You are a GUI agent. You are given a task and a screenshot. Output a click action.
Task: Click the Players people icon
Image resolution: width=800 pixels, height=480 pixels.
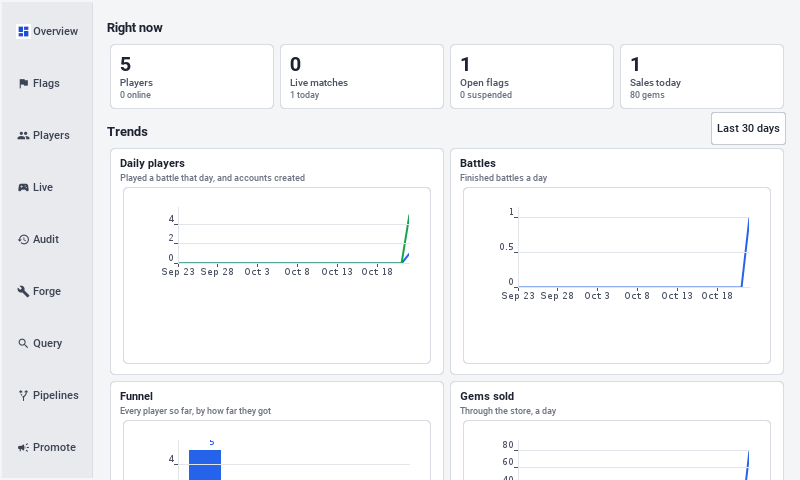pos(23,136)
